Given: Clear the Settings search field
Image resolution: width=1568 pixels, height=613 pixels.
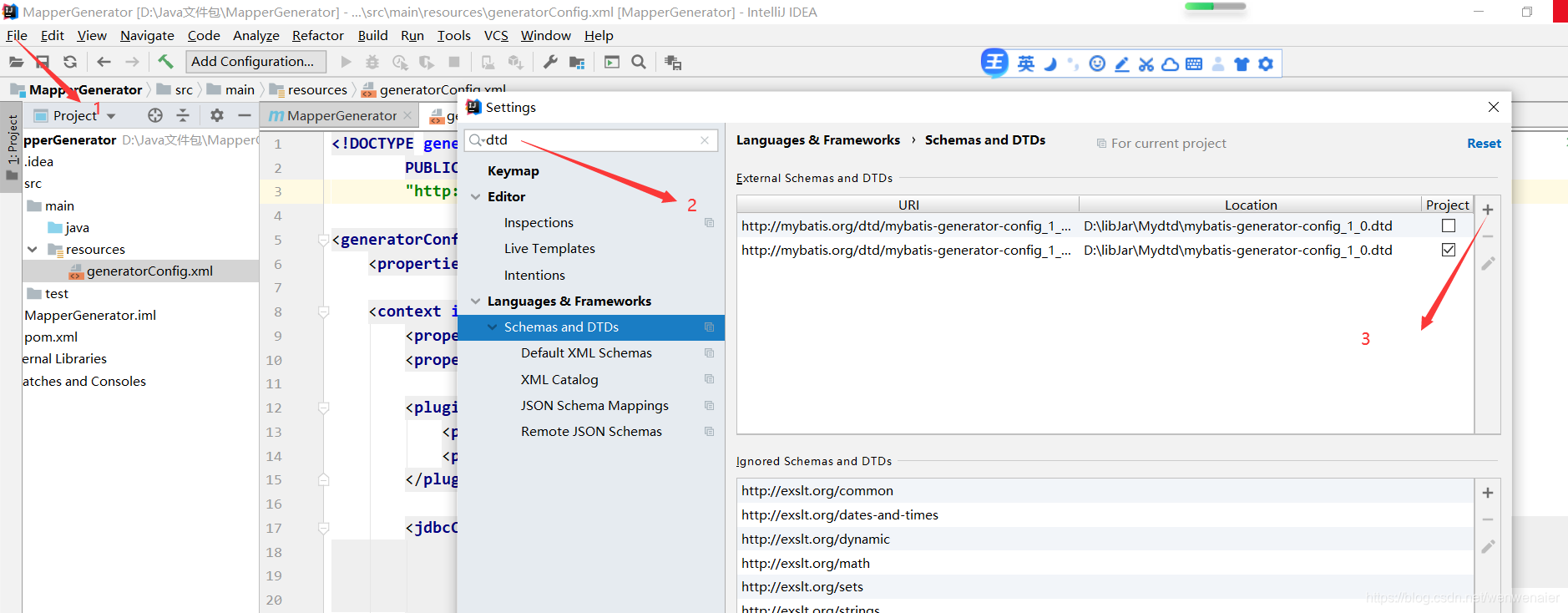Looking at the screenshot, I should (x=705, y=140).
